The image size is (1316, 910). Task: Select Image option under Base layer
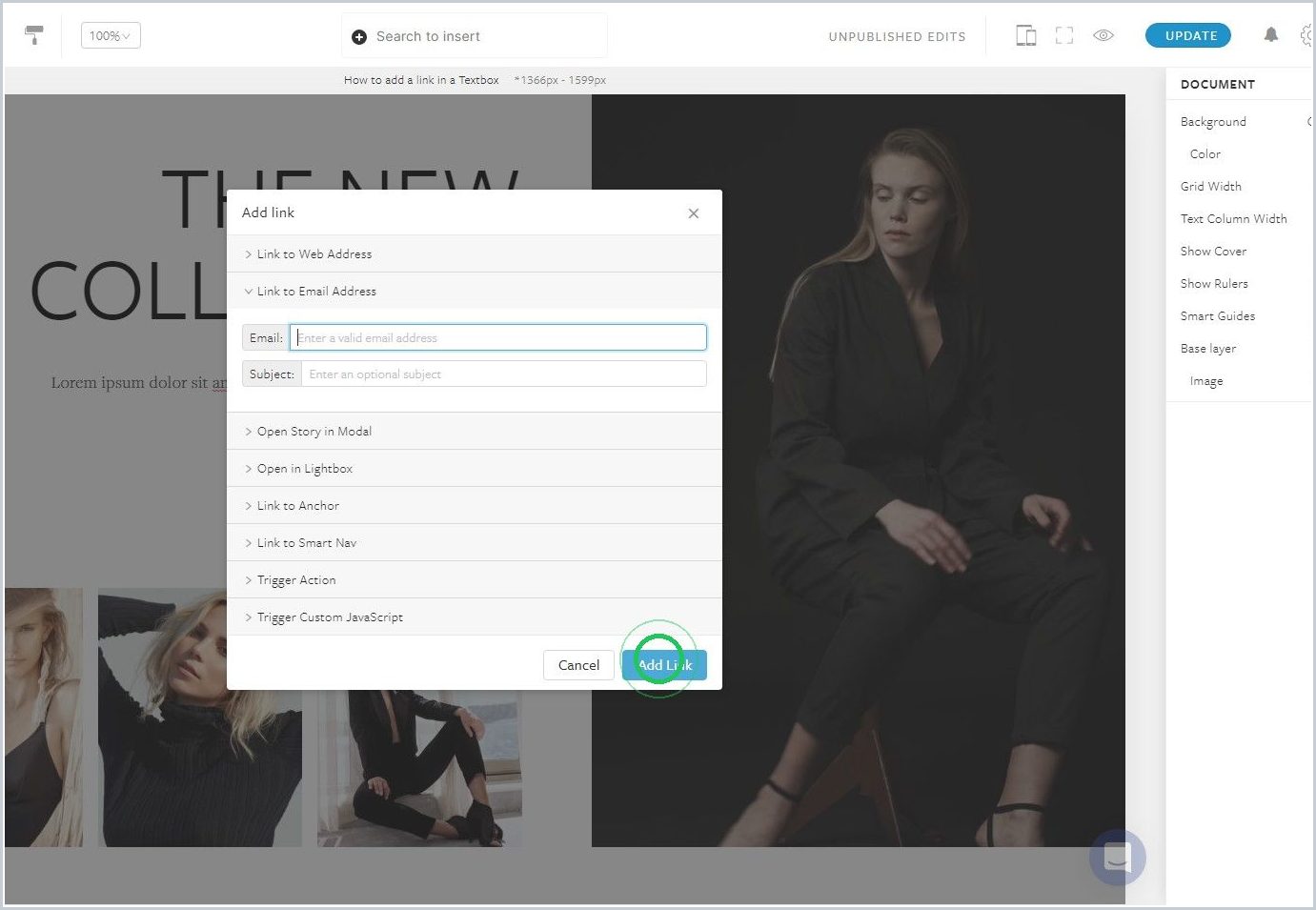point(1205,381)
